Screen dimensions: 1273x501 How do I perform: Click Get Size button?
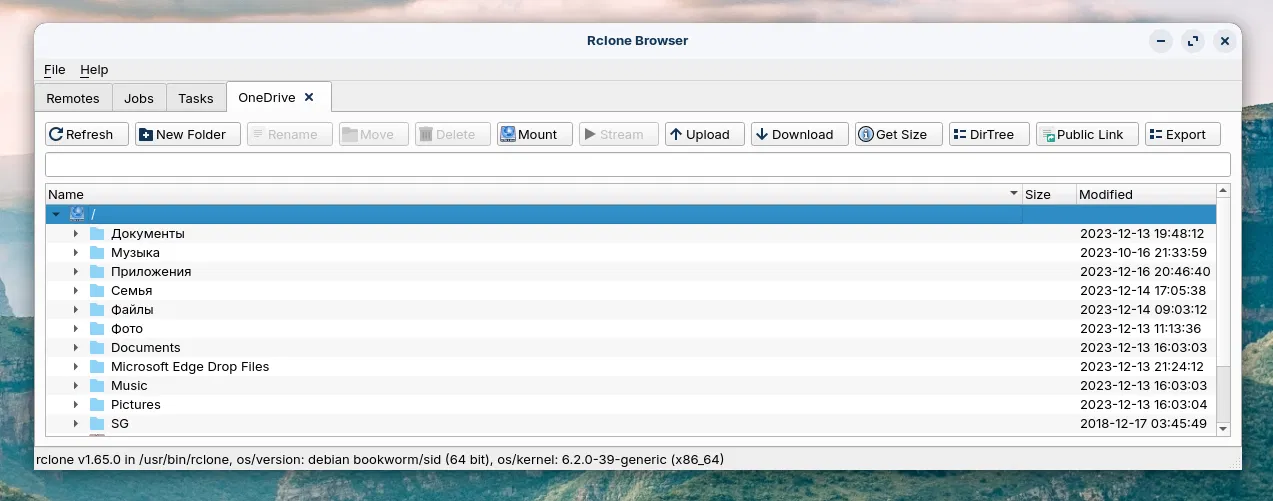898,134
